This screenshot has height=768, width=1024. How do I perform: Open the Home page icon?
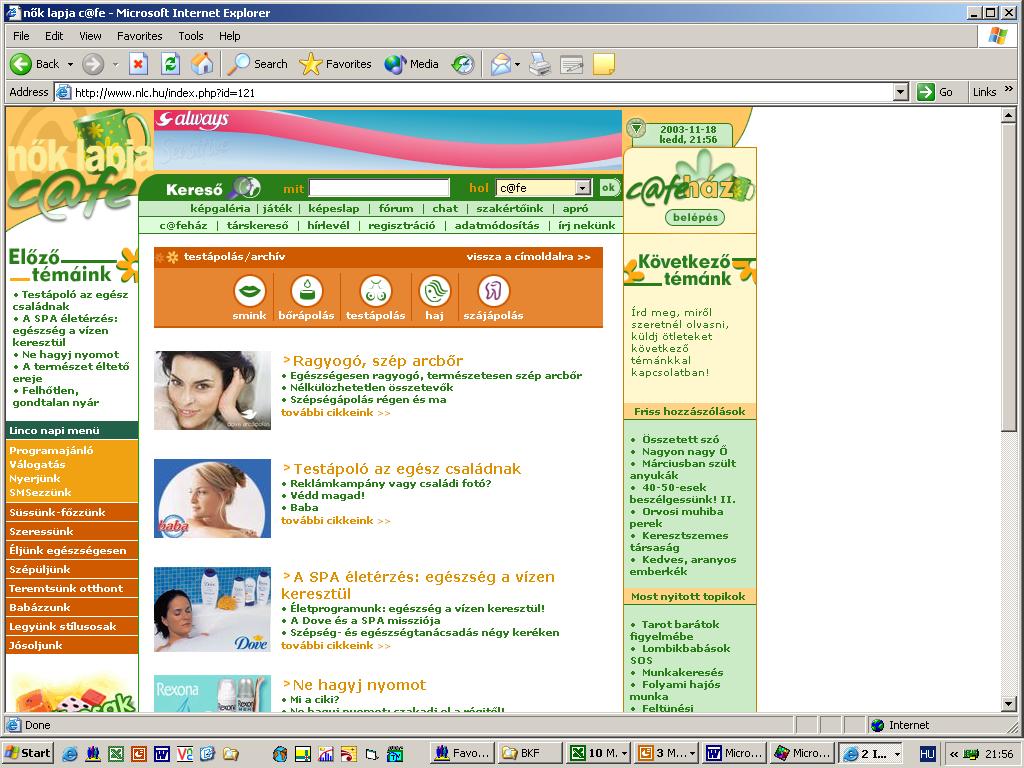tap(202, 64)
